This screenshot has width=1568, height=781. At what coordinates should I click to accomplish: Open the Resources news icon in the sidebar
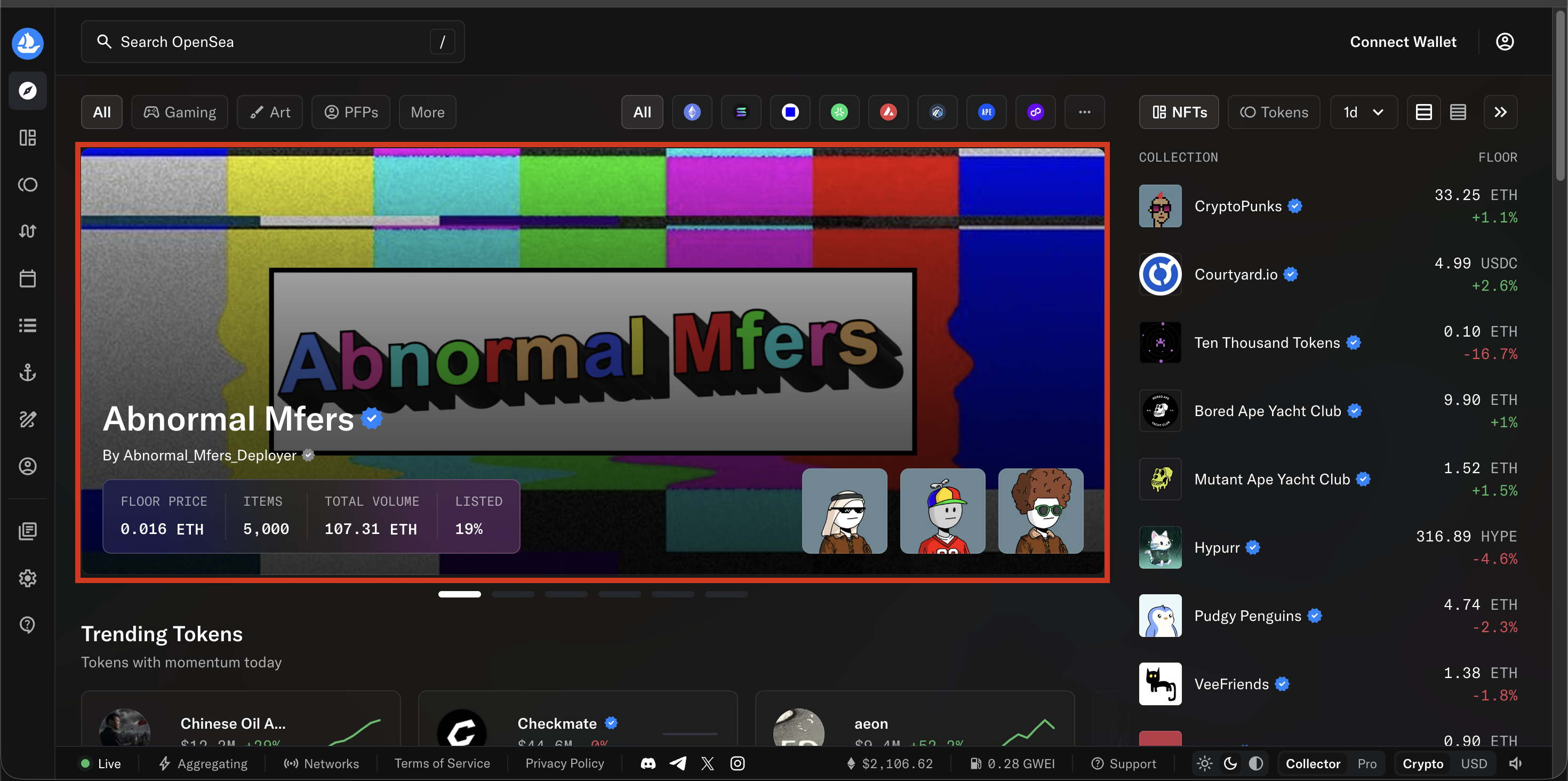[x=27, y=531]
